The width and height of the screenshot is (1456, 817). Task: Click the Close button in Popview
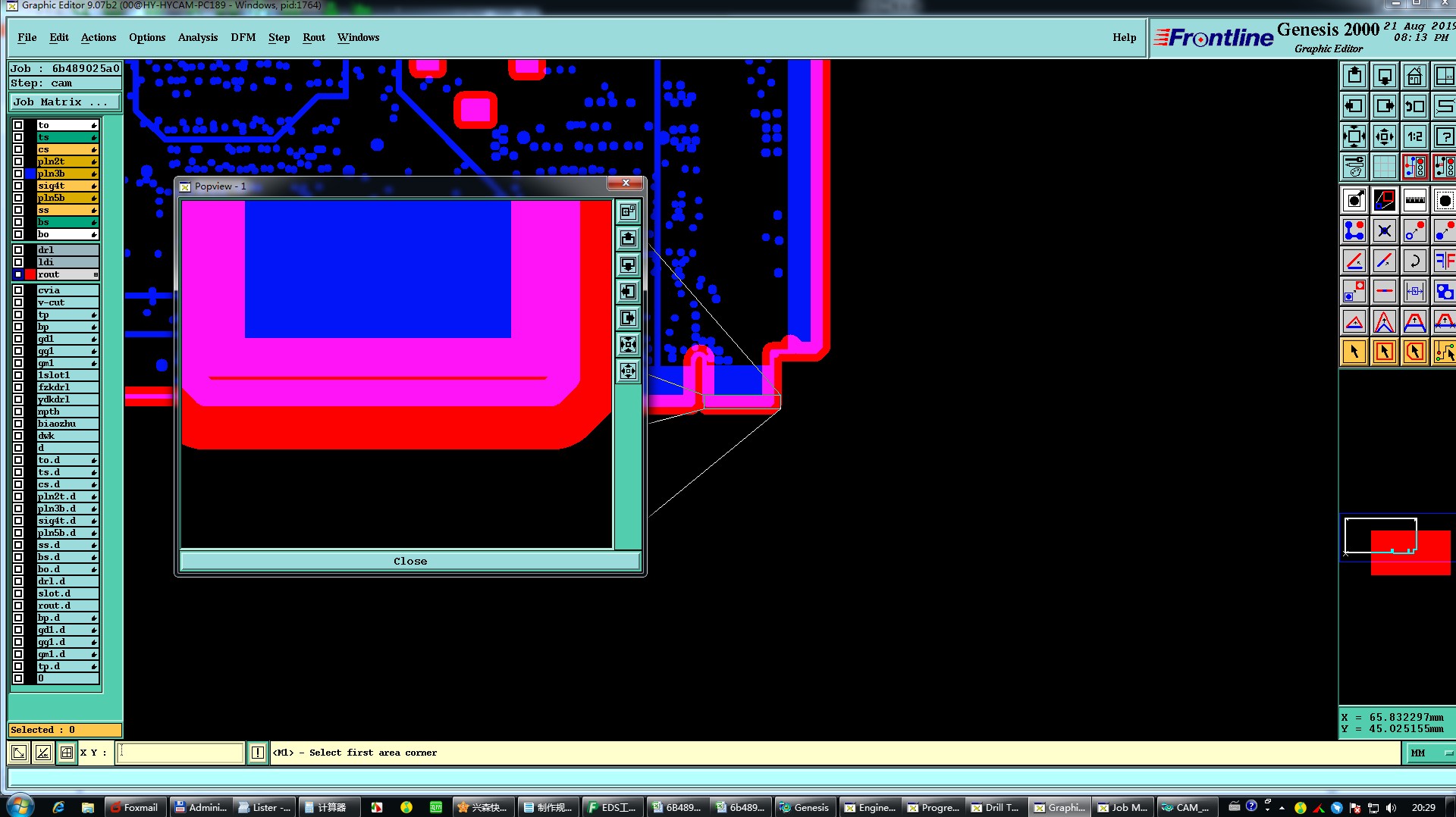point(410,561)
